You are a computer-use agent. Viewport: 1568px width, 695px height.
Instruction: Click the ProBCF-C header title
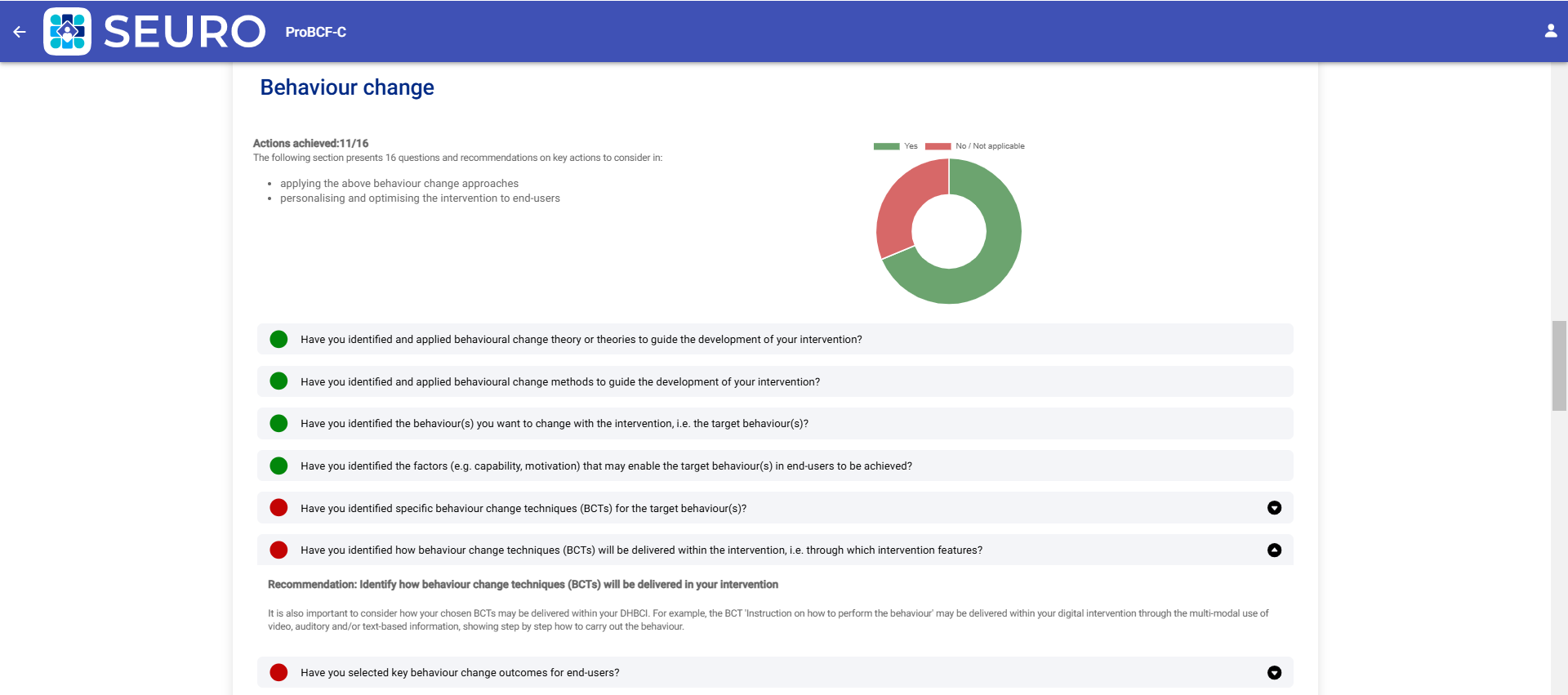[x=315, y=32]
